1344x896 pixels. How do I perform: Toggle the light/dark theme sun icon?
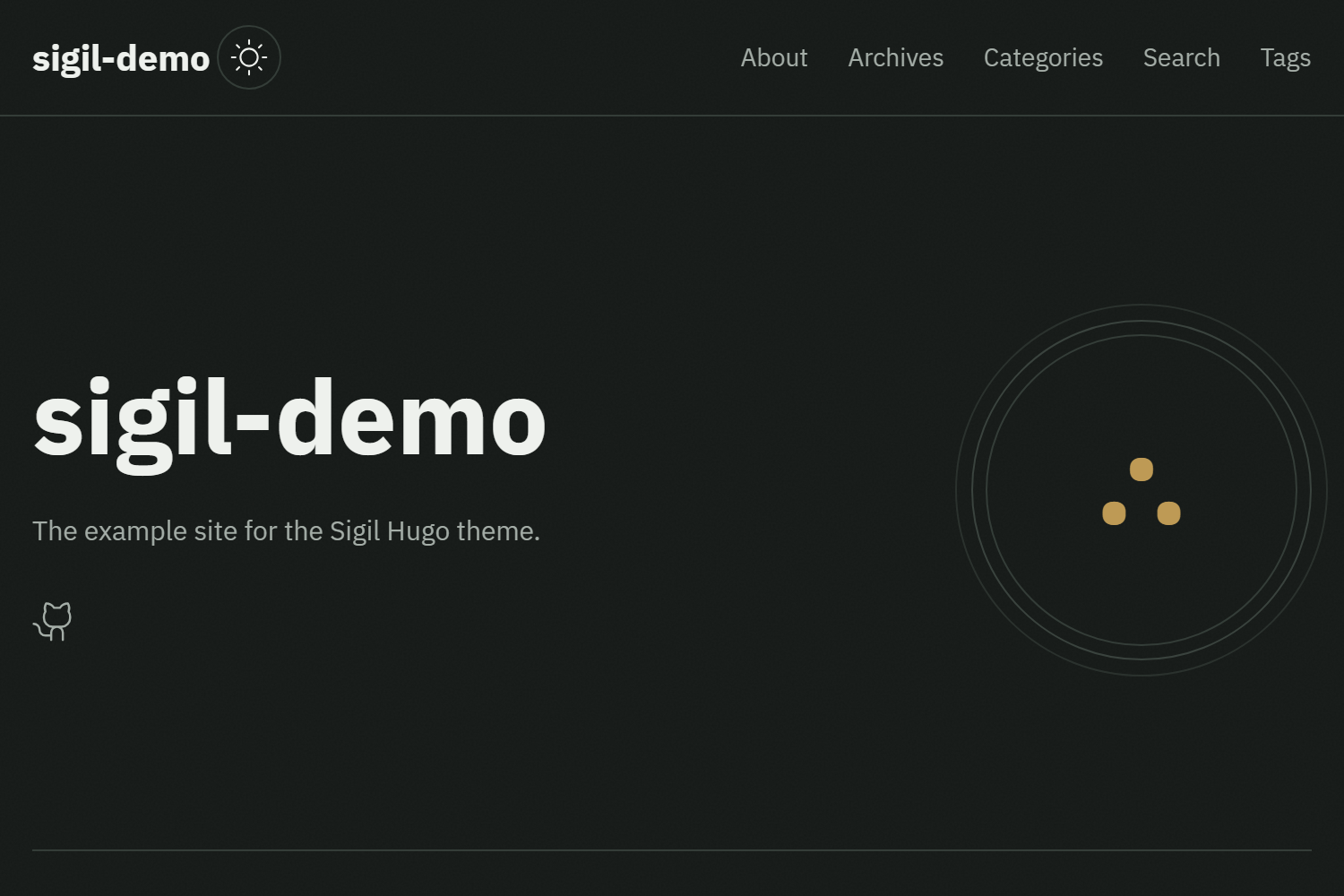(x=249, y=57)
